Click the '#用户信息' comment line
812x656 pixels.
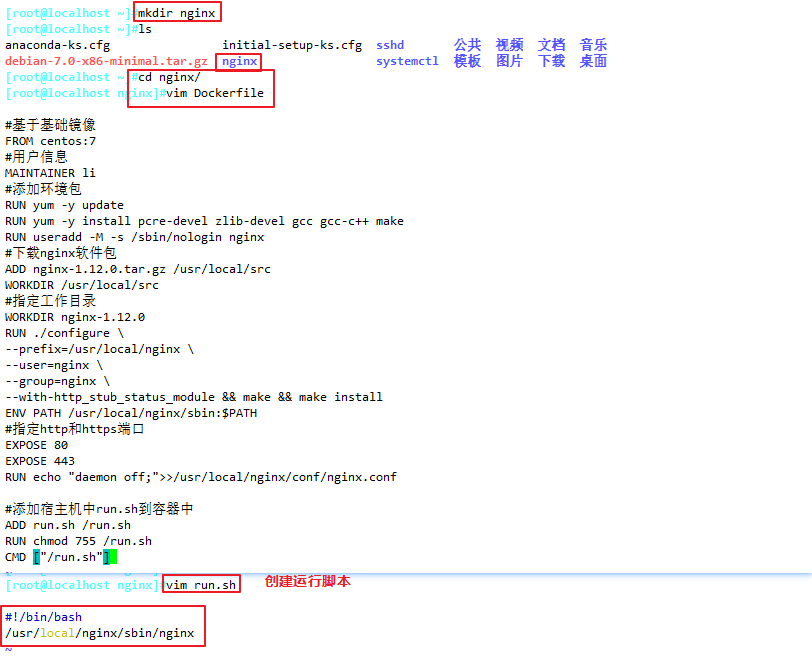click(36, 157)
